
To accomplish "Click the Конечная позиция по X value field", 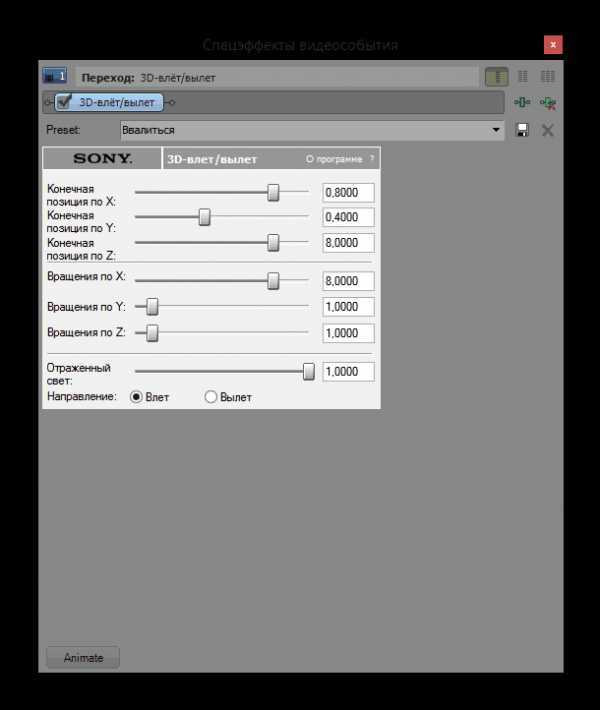I will click(x=348, y=192).
